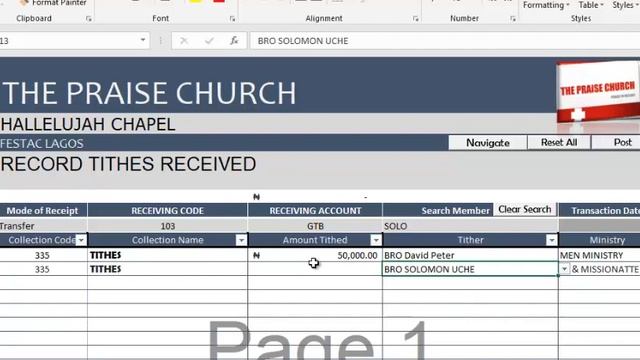The height and width of the screenshot is (360, 640).
Task: Click the Navigate button
Action: pyautogui.click(x=487, y=143)
